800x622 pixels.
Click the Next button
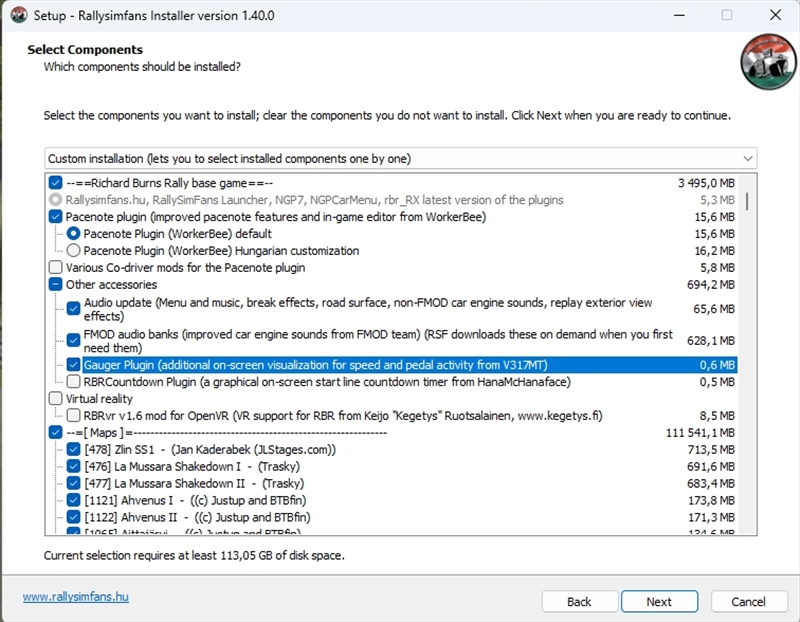click(x=659, y=602)
